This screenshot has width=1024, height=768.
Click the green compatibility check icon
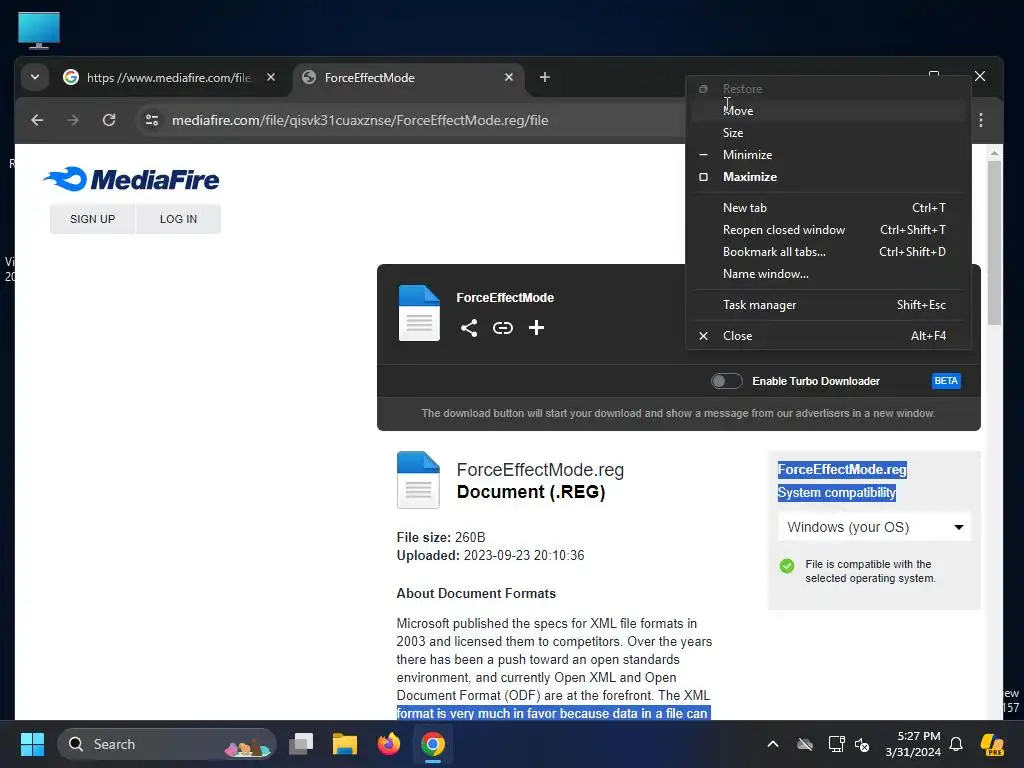pos(787,566)
